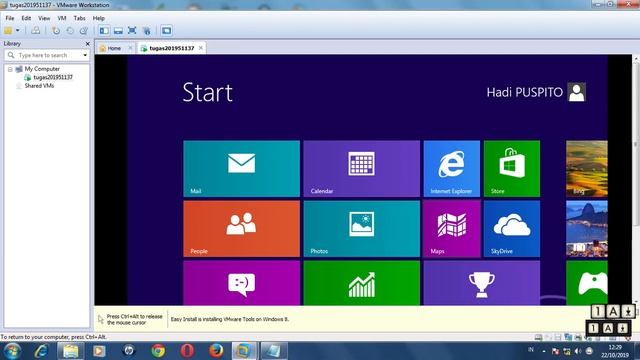
Task: Open the Store tile
Action: point(512,169)
